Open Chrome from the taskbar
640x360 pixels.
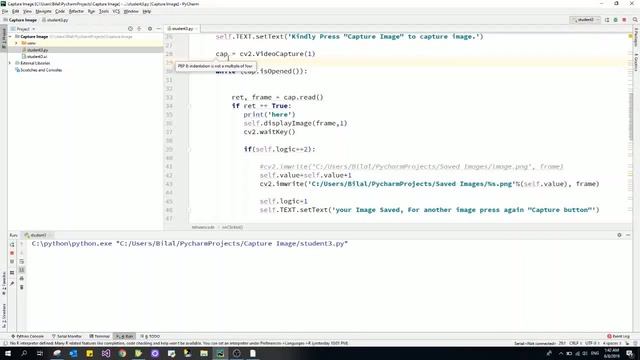pyautogui.click(x=122, y=353)
